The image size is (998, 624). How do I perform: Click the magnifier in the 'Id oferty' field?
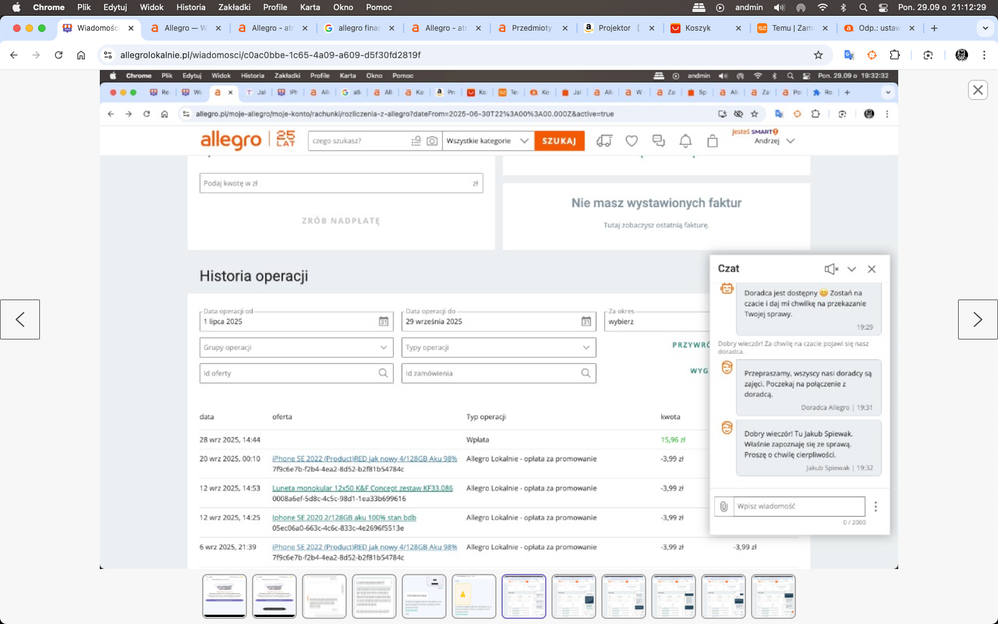383,373
